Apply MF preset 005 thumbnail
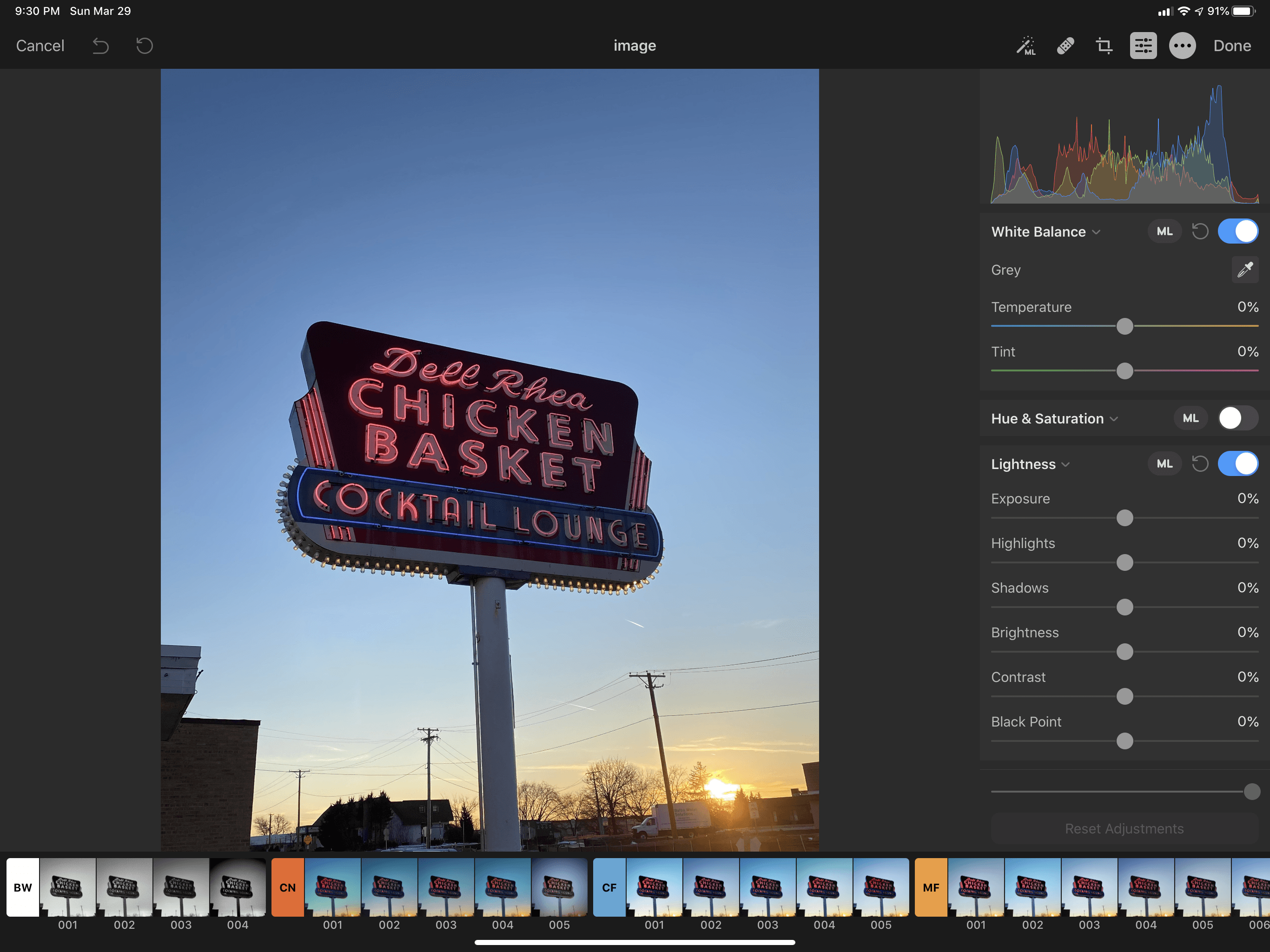Image resolution: width=1270 pixels, height=952 pixels. click(1202, 888)
